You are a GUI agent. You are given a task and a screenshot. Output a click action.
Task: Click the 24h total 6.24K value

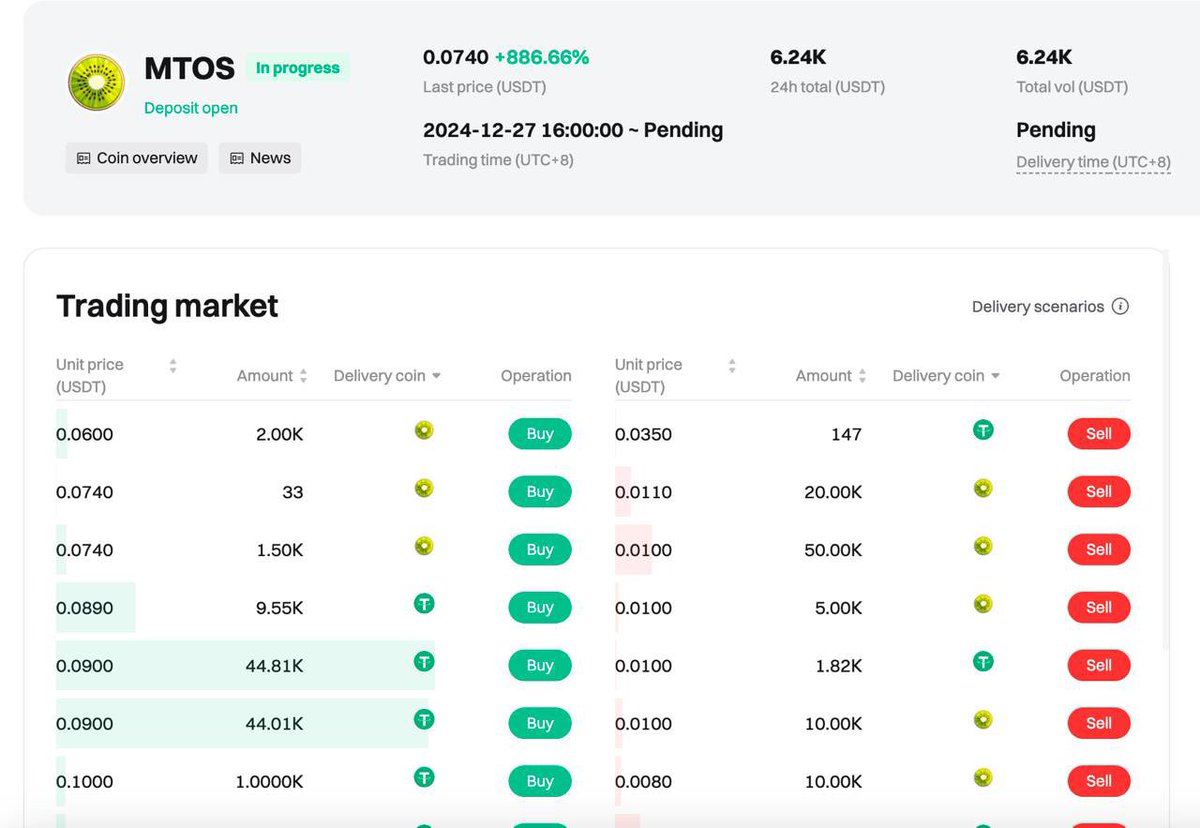[x=798, y=58]
